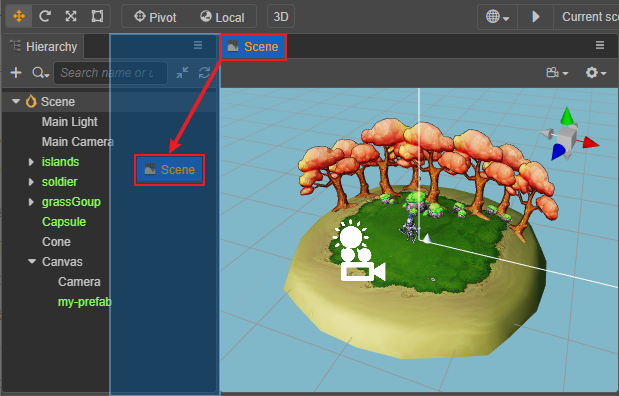The image size is (619, 396).
Task: Click the green Y axis on view gizmo
Action: click(567, 116)
